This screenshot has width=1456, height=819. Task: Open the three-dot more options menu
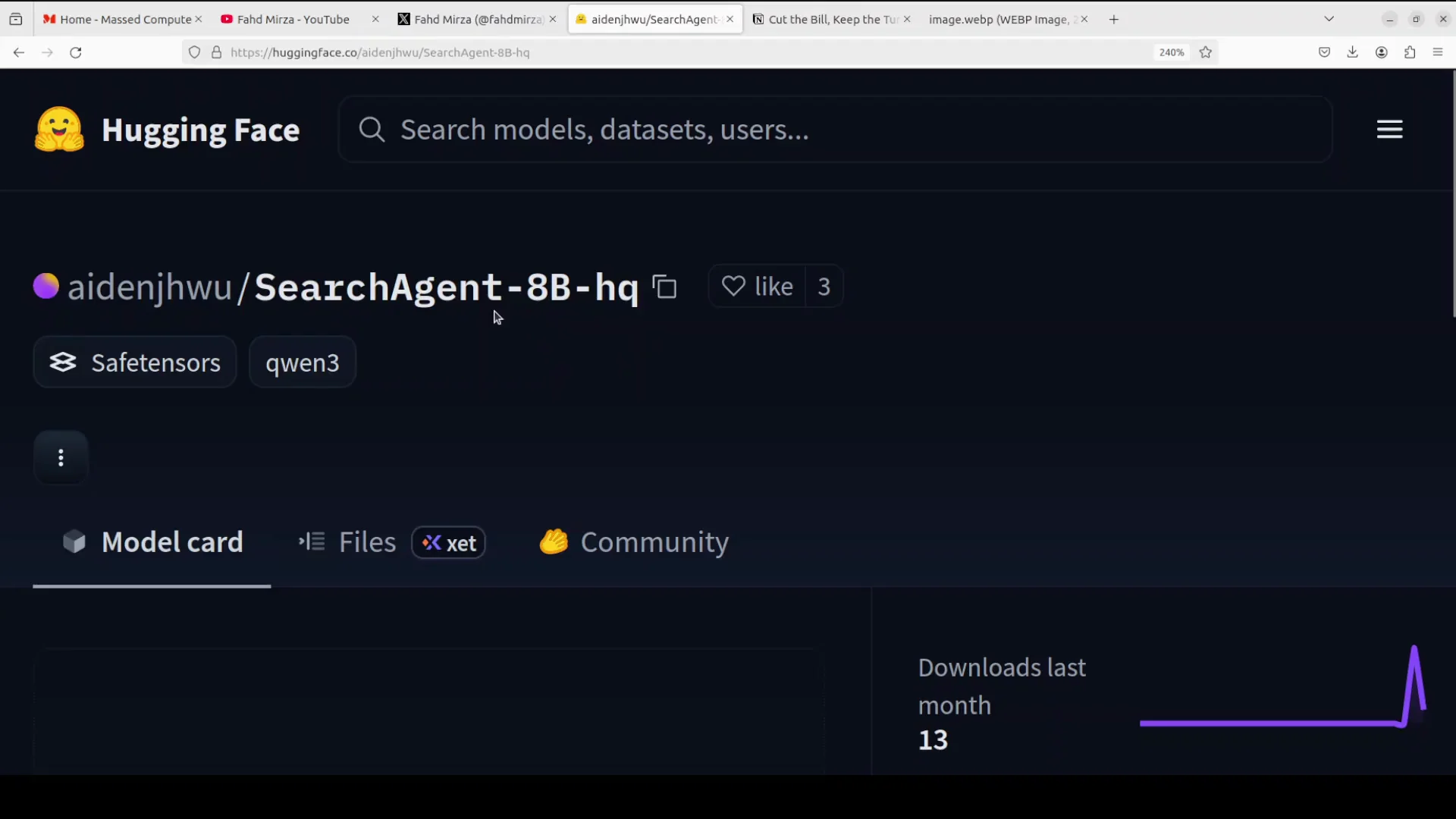61,458
